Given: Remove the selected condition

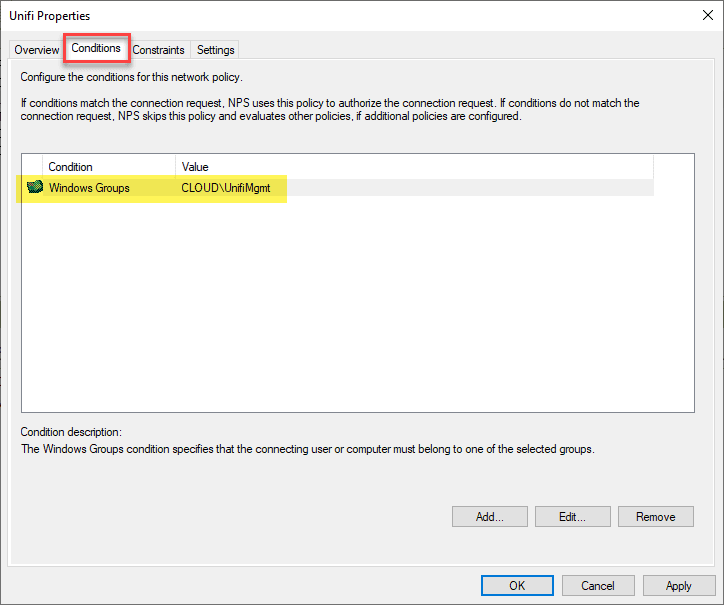Looking at the screenshot, I should tap(655, 517).
